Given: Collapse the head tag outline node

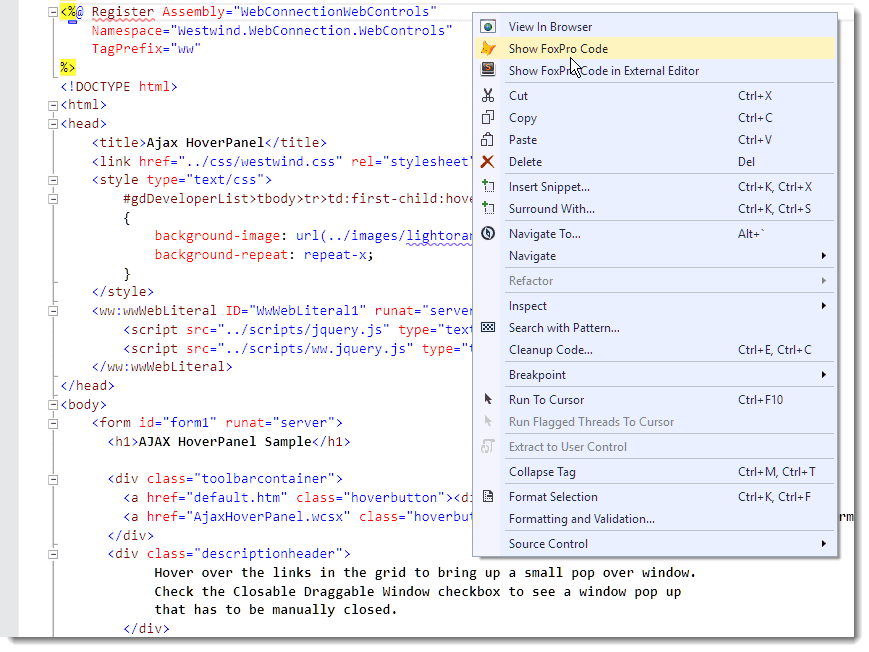Looking at the screenshot, I should [52, 124].
